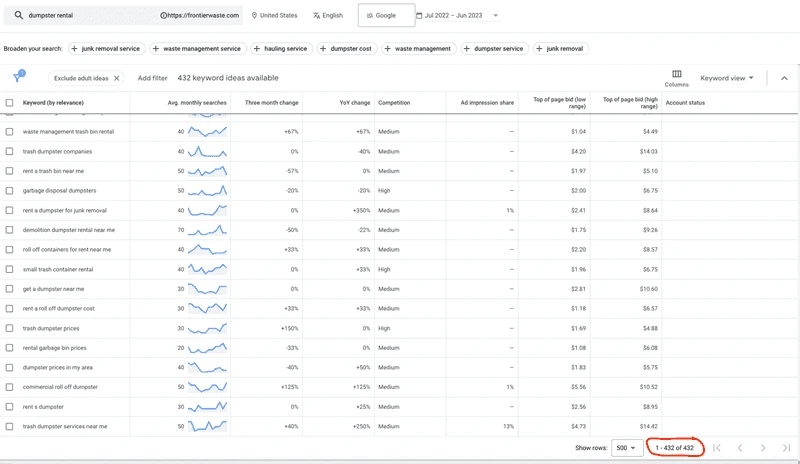Image resolution: width=800 pixels, height=464 pixels.
Task: Open the filter funnel icon
Action: coord(18,77)
